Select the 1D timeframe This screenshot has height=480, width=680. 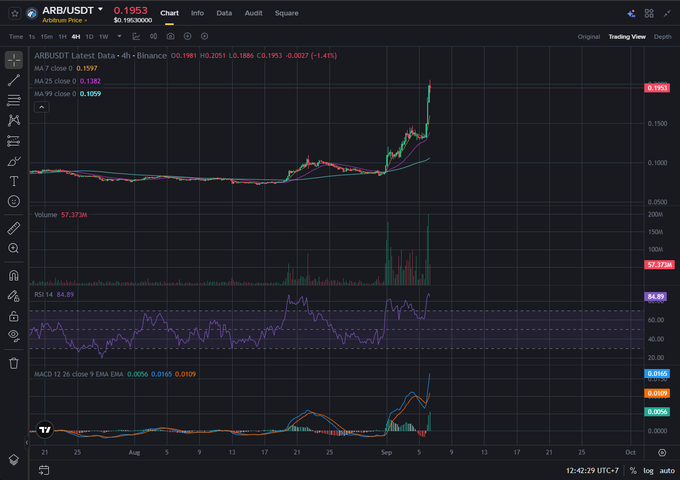pos(89,37)
